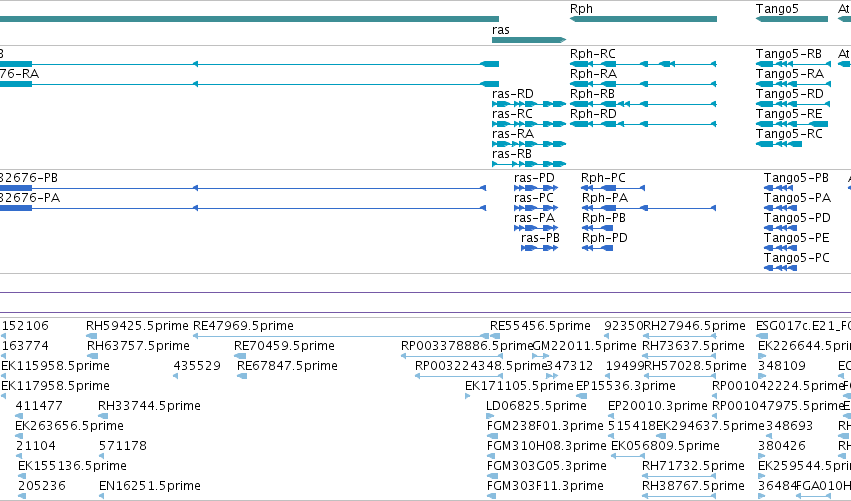Select EST RH57028.5prime

(x=695, y=366)
